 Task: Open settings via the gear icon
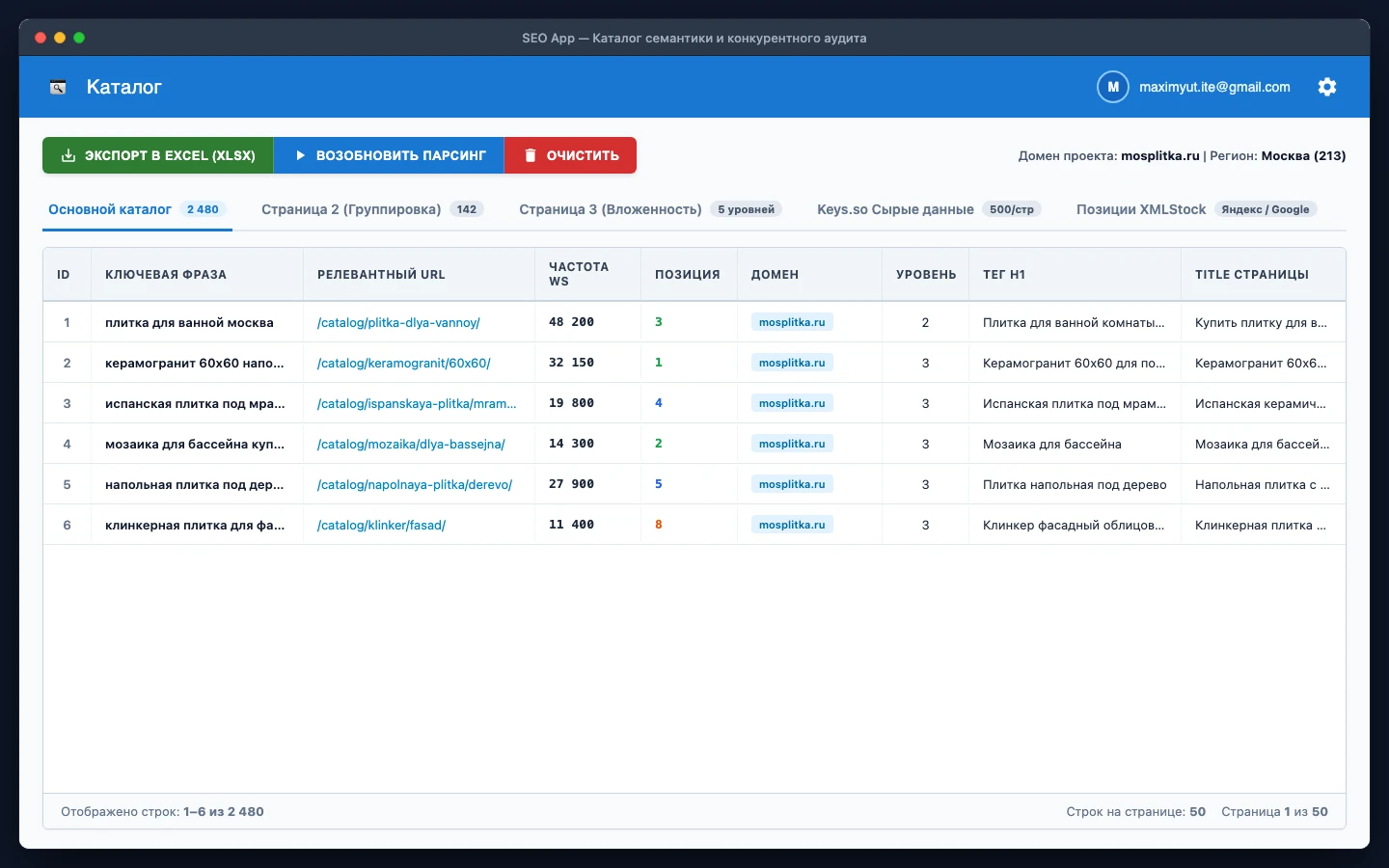click(1327, 87)
